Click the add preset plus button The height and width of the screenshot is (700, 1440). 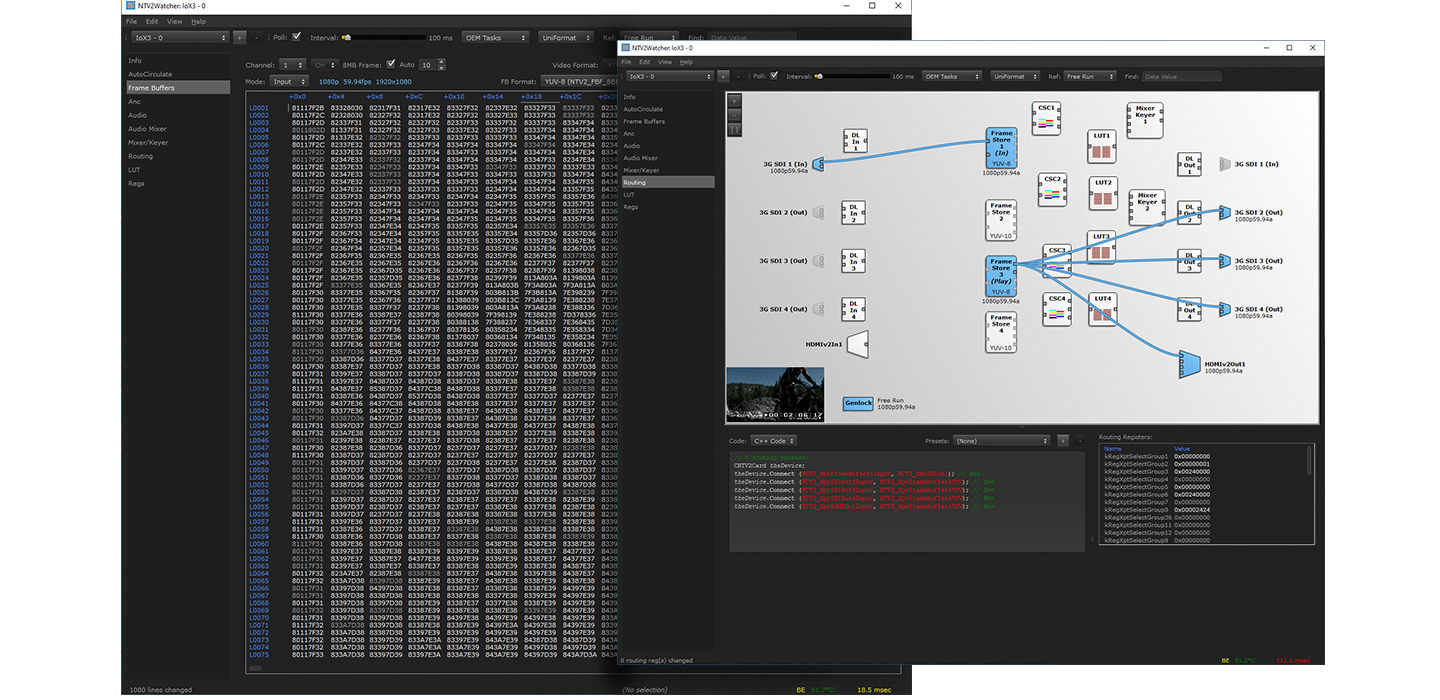pos(1062,440)
